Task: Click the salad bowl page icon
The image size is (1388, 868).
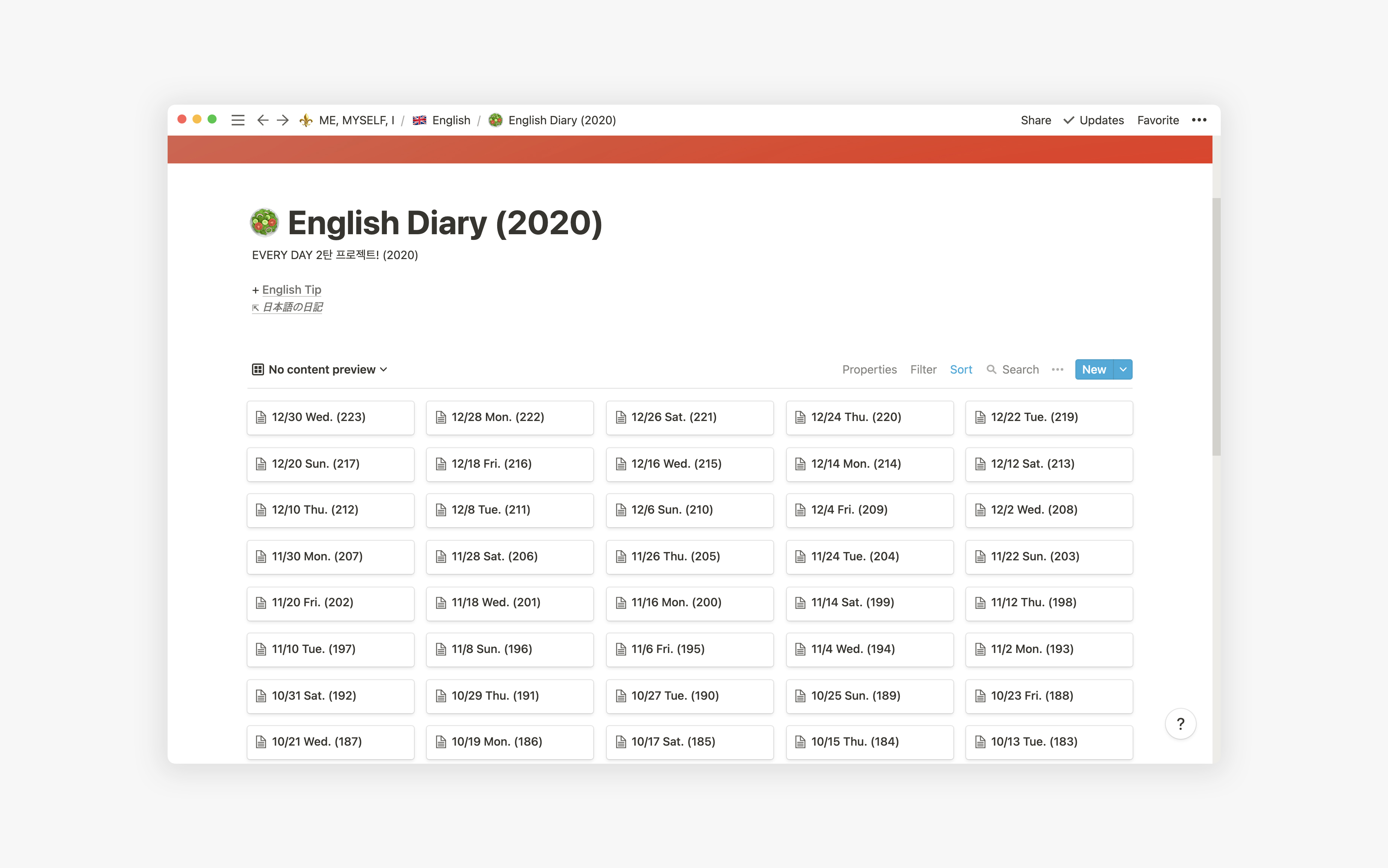Action: pos(265,223)
